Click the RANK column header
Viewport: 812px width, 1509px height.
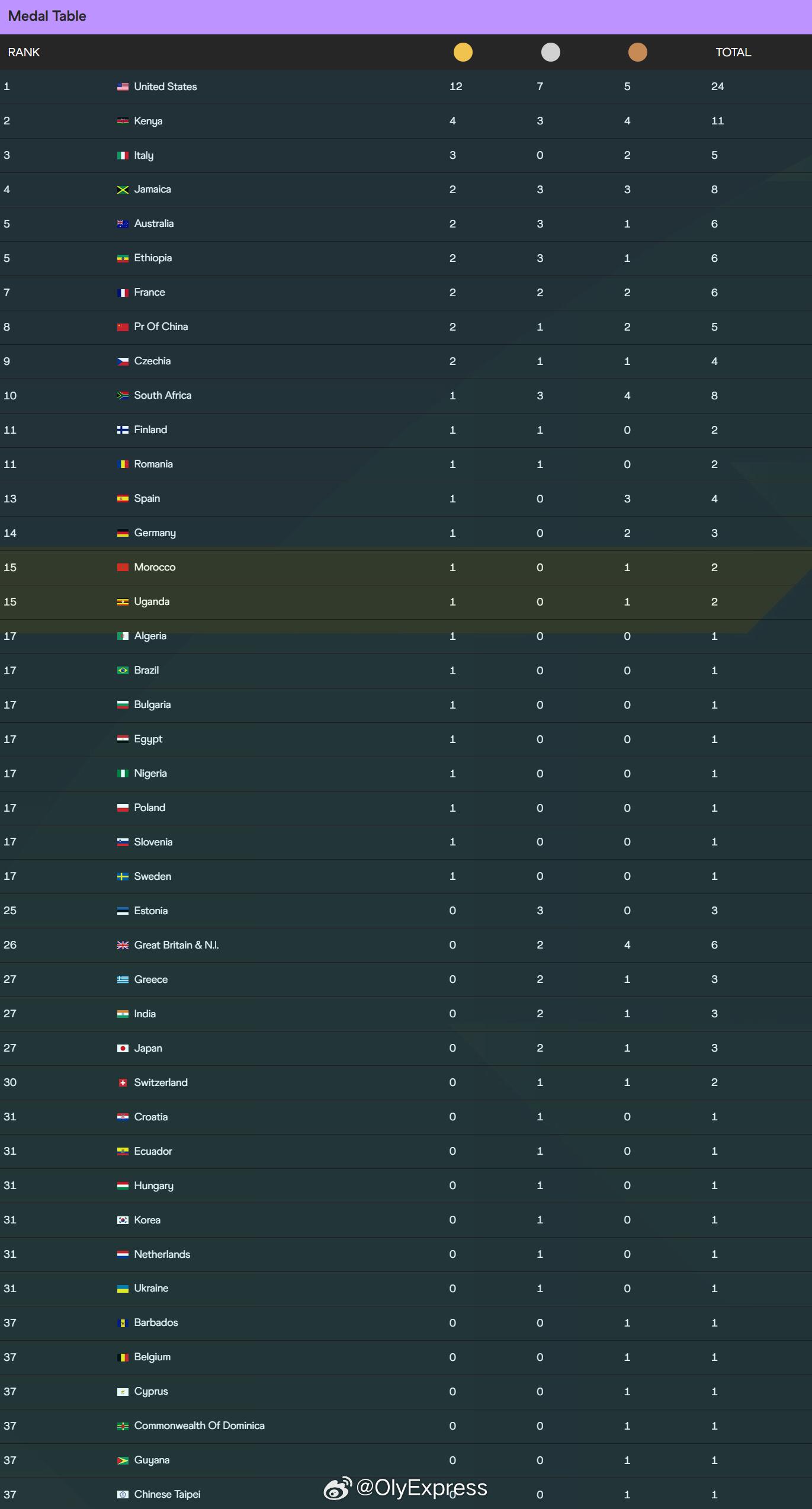pyautogui.click(x=24, y=52)
